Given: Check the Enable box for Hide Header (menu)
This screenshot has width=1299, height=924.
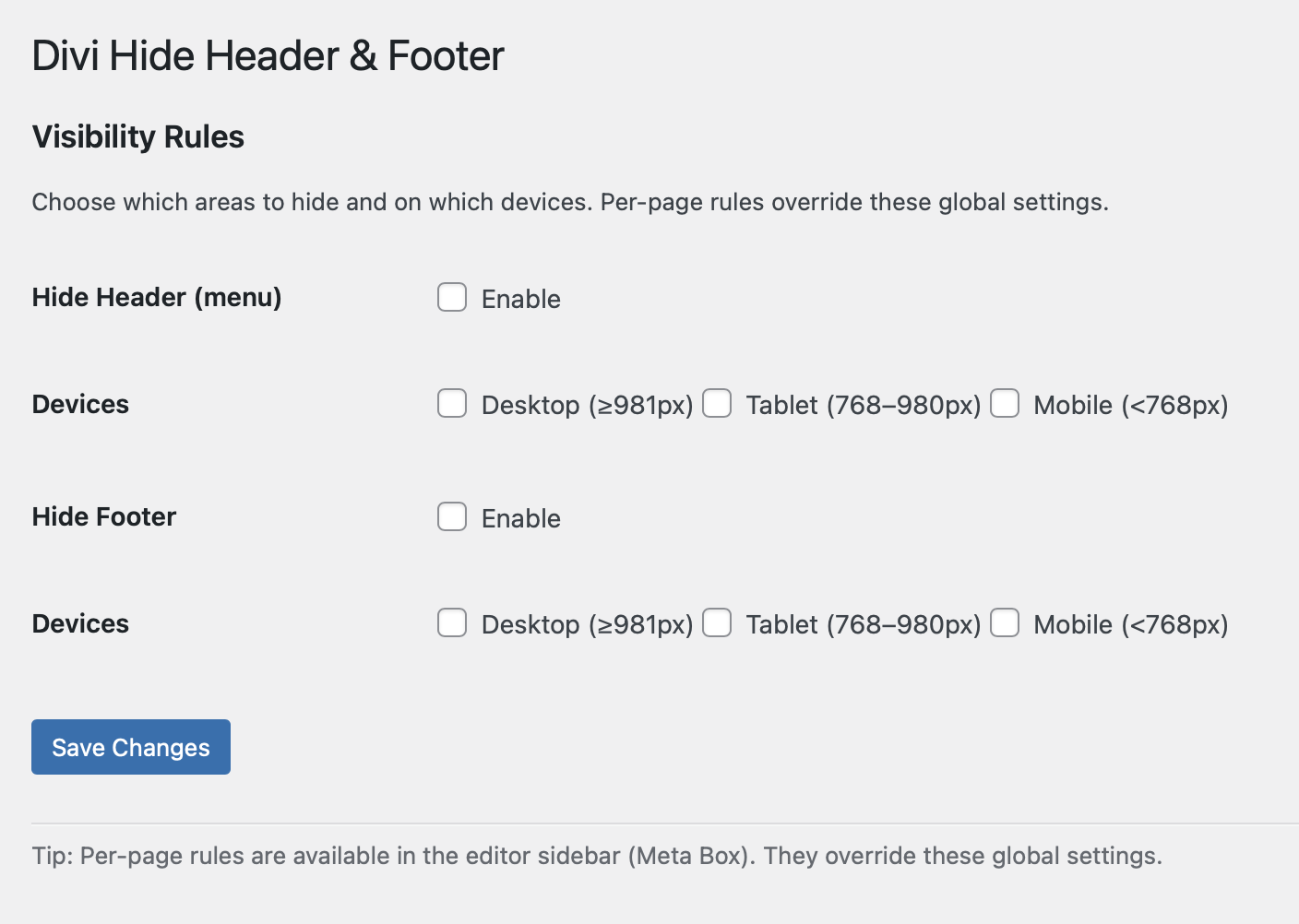Looking at the screenshot, I should (x=452, y=298).
